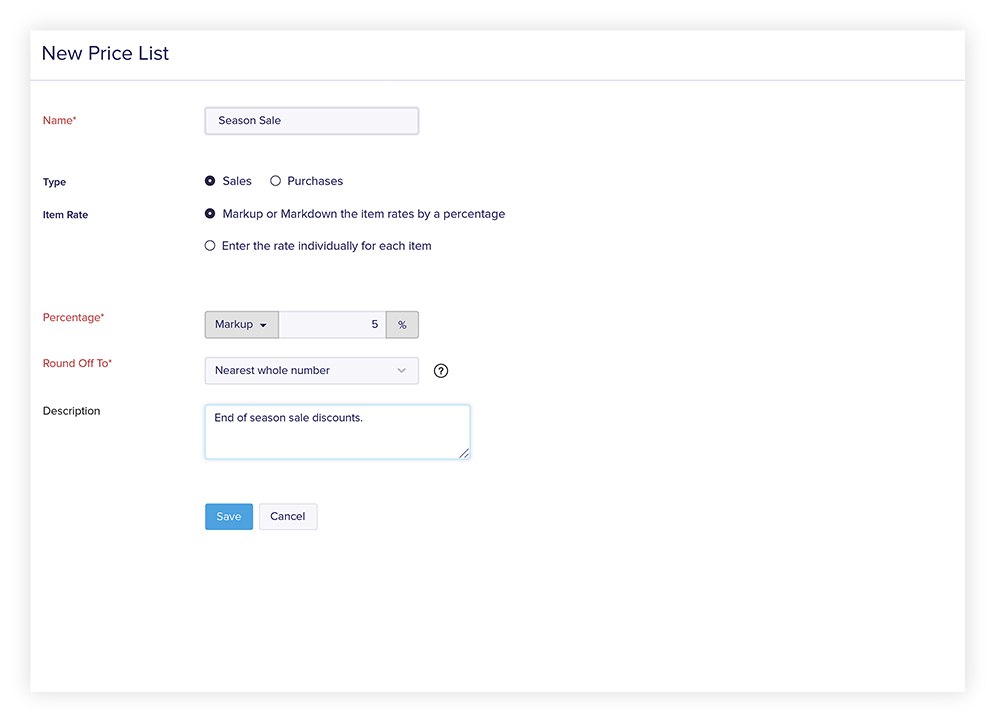Click the chevron inside Round Off To field

(x=404, y=370)
